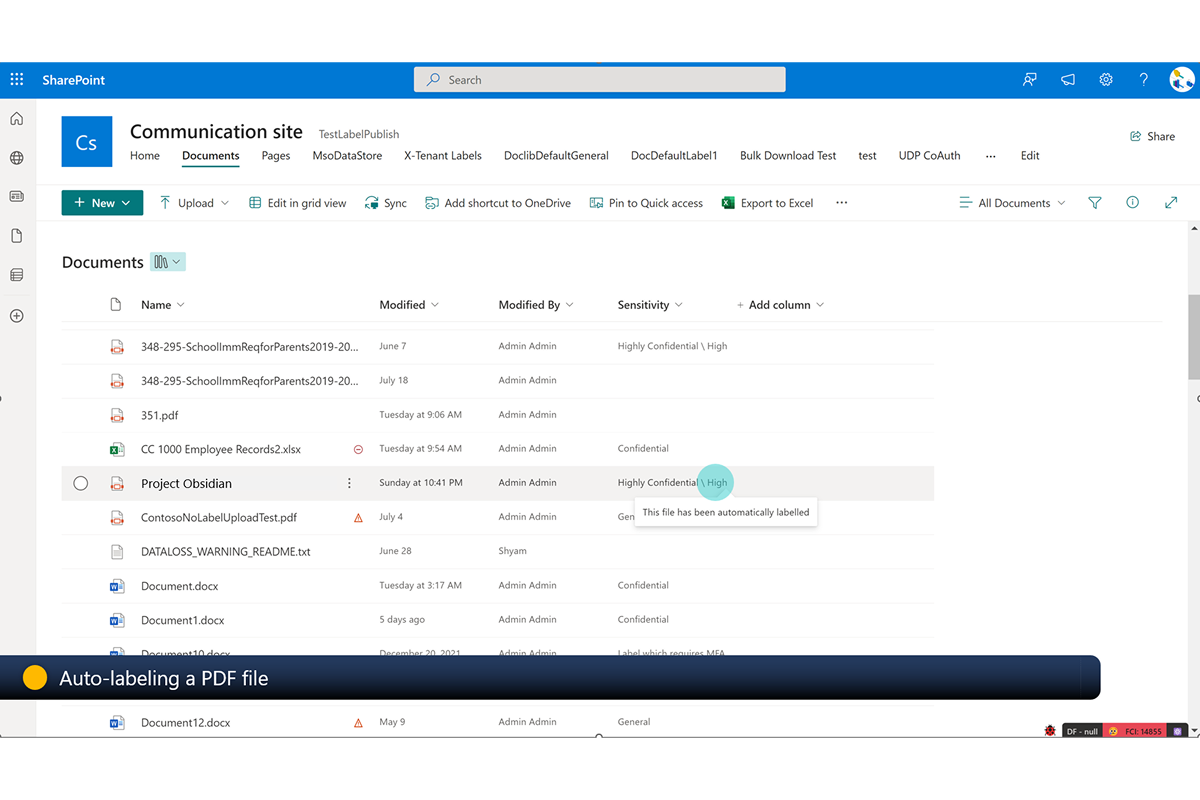Switch to the Pages navigation tab
The image size is (1200, 800).
point(276,156)
